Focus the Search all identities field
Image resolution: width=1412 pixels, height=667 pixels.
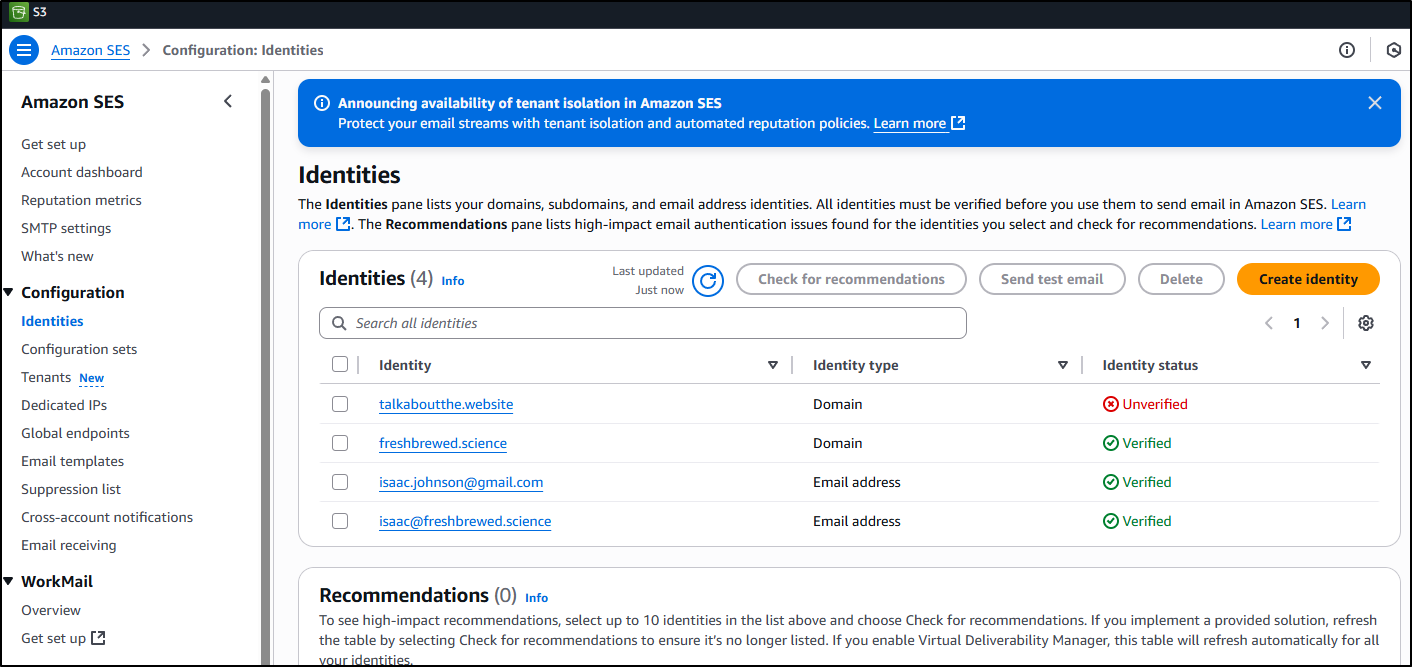coord(643,323)
